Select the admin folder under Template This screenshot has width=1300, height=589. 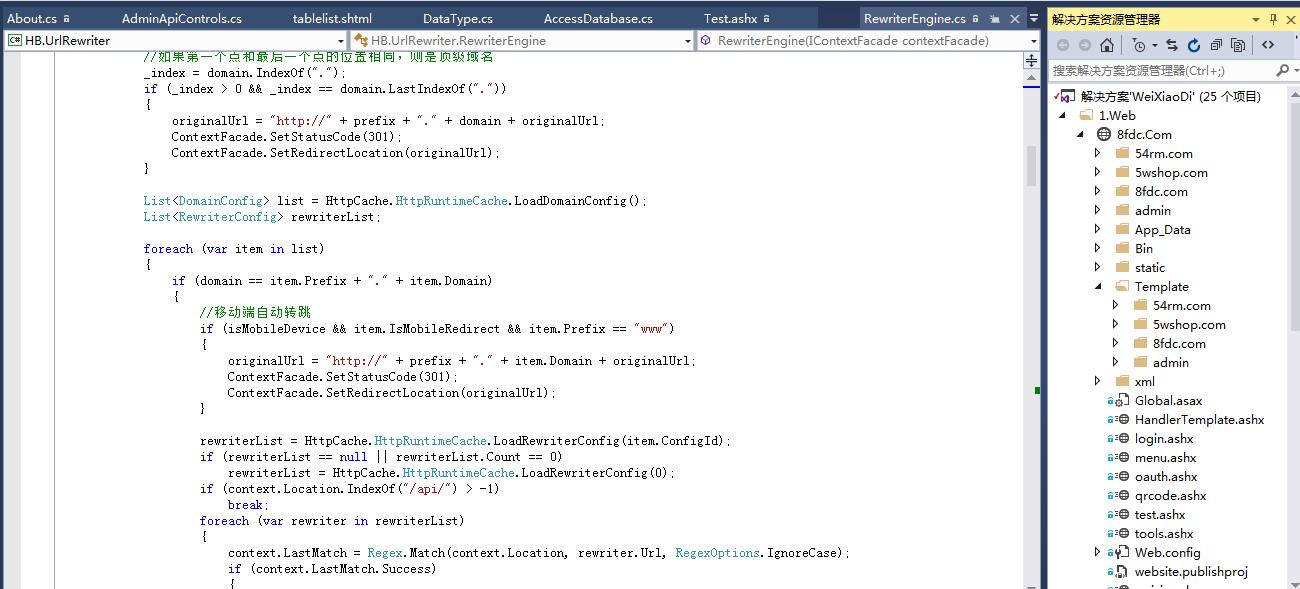tap(1170, 362)
